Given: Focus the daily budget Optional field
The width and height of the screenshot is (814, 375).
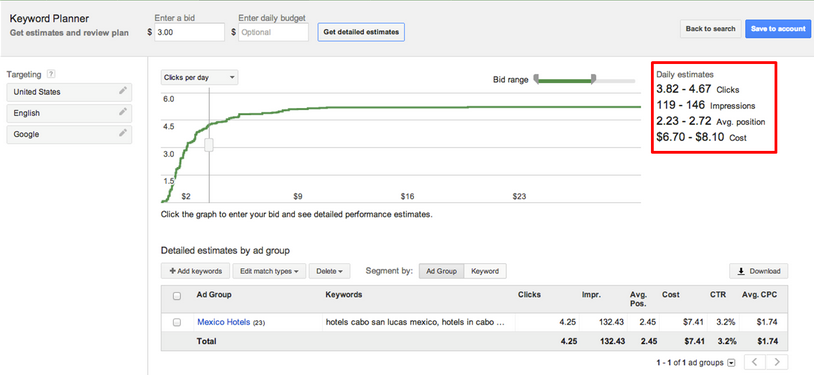Looking at the screenshot, I should tap(273, 32).
